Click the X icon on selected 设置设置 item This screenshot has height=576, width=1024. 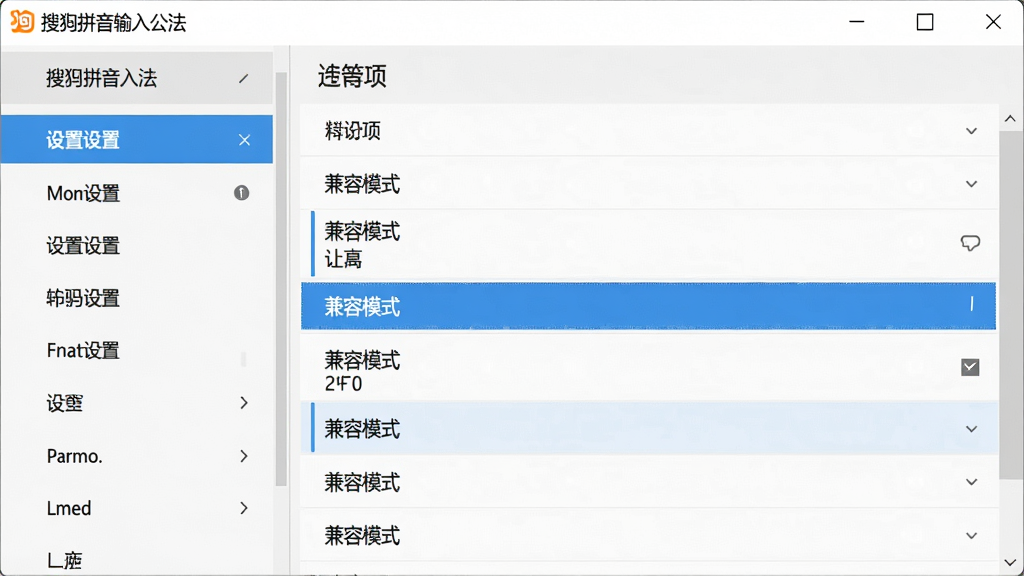244,140
